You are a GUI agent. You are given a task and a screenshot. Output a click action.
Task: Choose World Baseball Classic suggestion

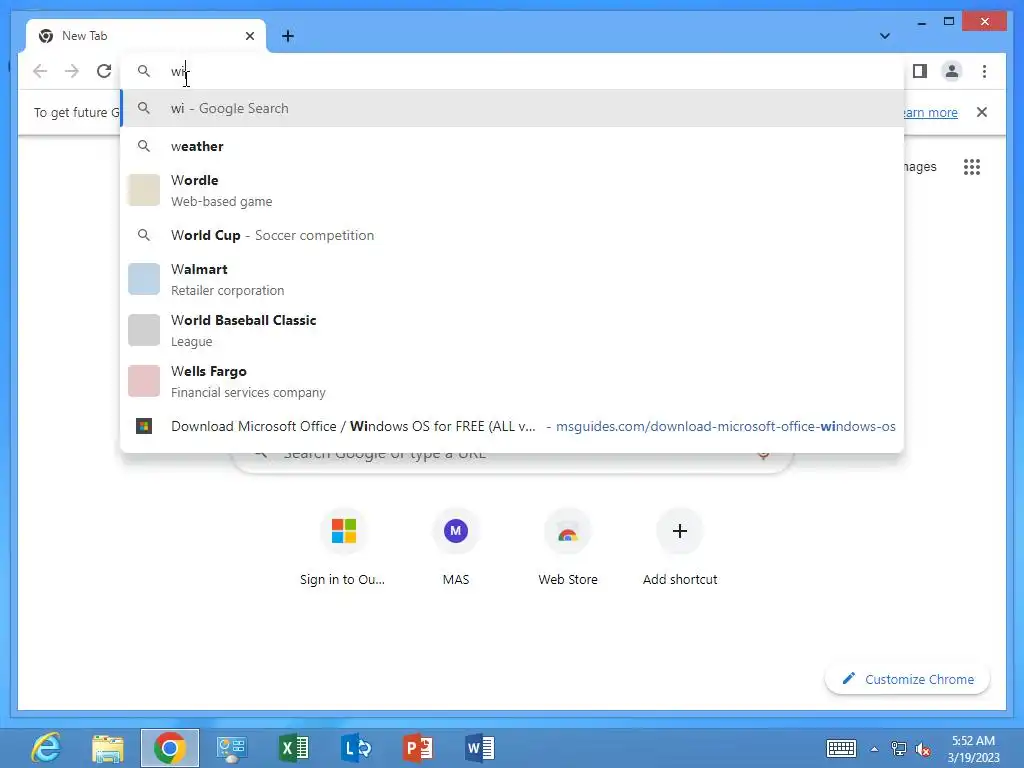tap(513, 330)
